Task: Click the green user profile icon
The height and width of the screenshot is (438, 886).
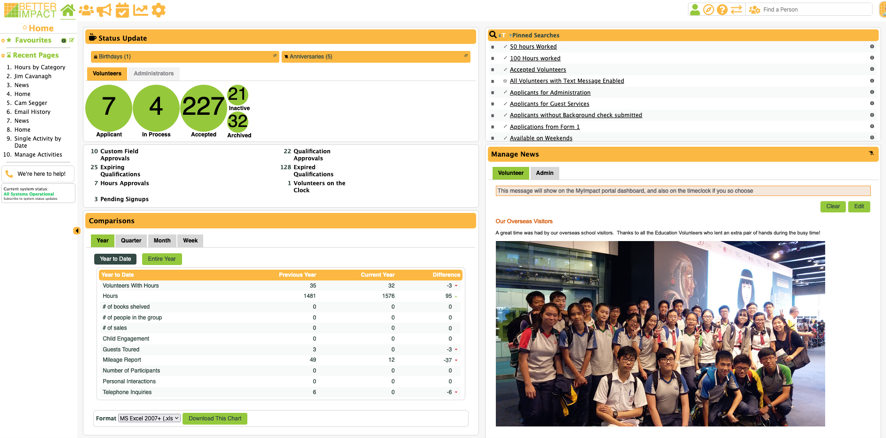Action: (694, 10)
